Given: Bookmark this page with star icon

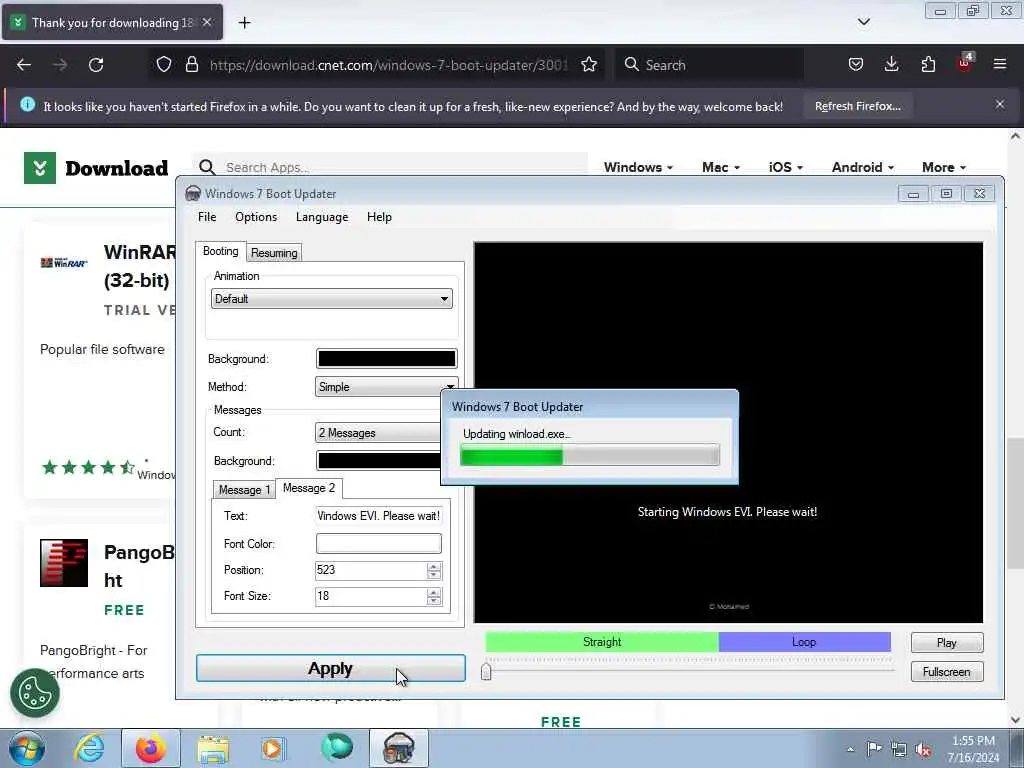Looking at the screenshot, I should click(x=588, y=64).
